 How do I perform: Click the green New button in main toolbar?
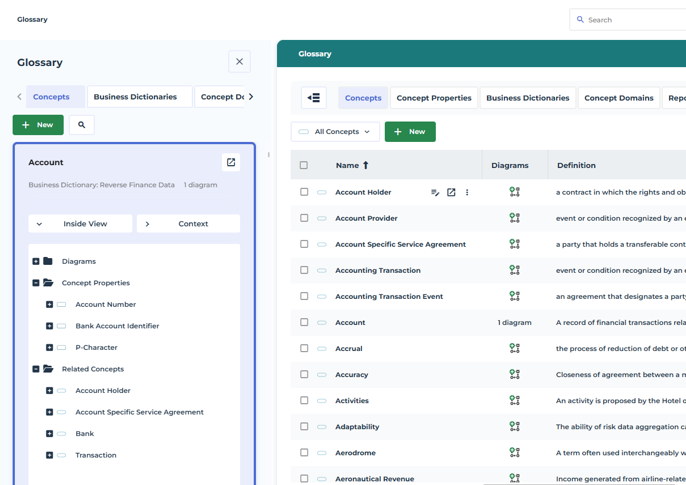click(x=410, y=132)
